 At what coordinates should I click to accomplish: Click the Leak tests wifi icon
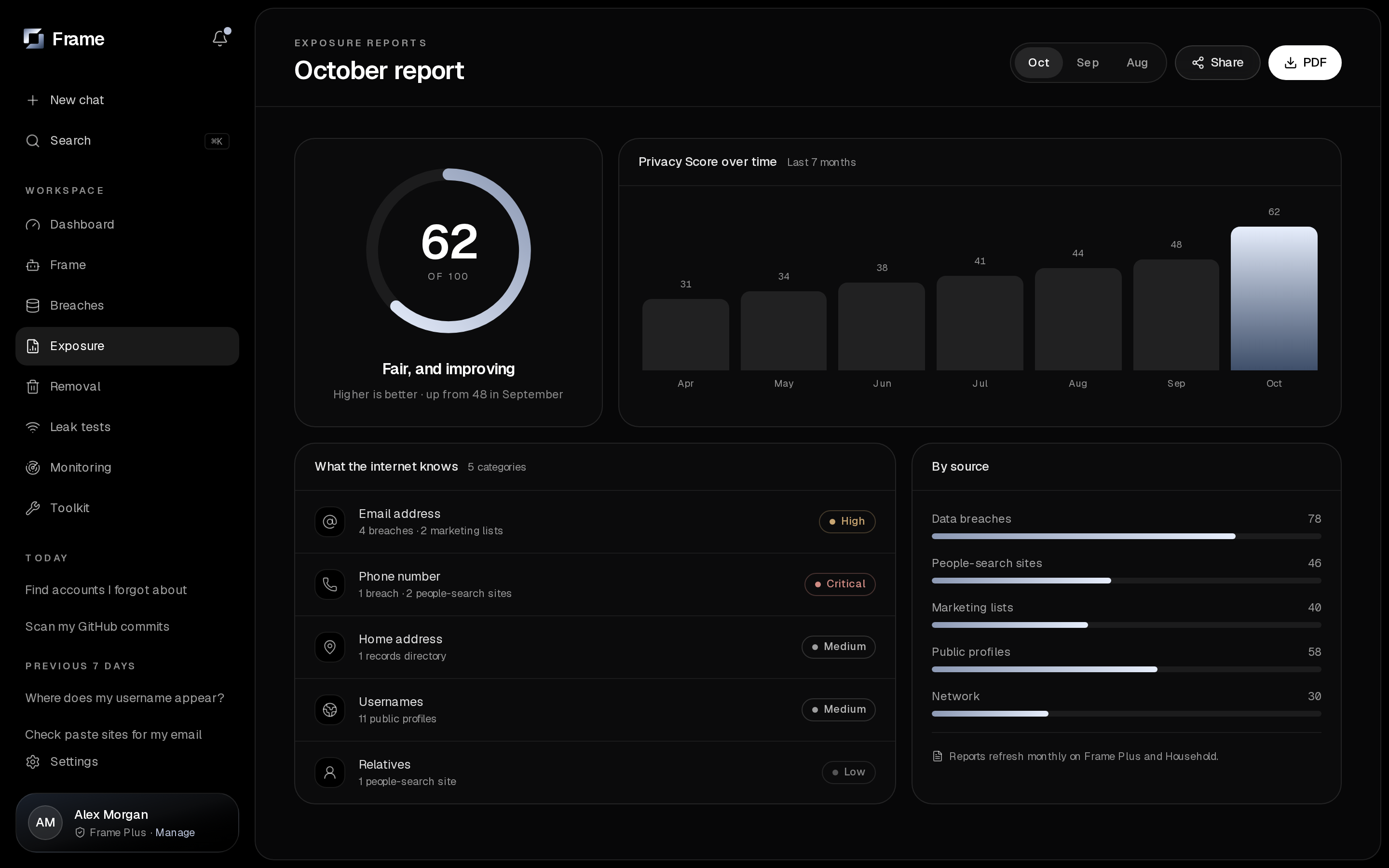point(33,427)
